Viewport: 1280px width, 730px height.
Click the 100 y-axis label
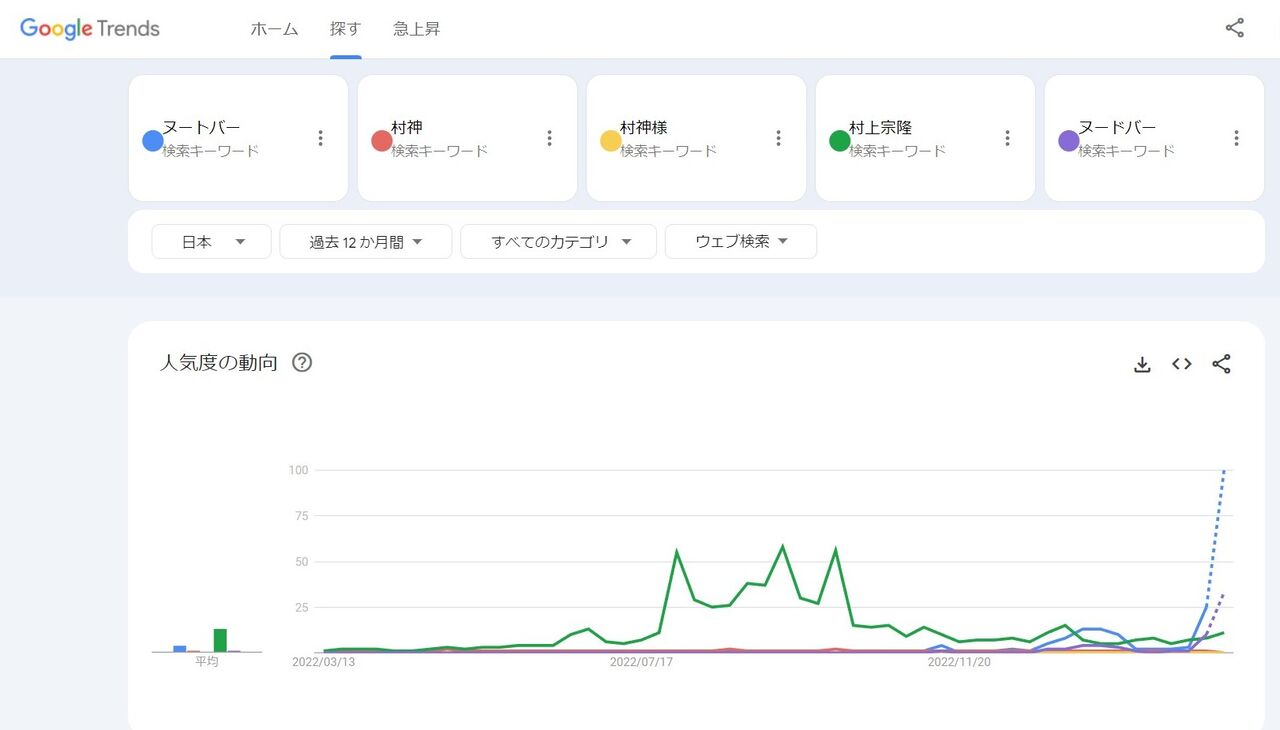coord(298,470)
